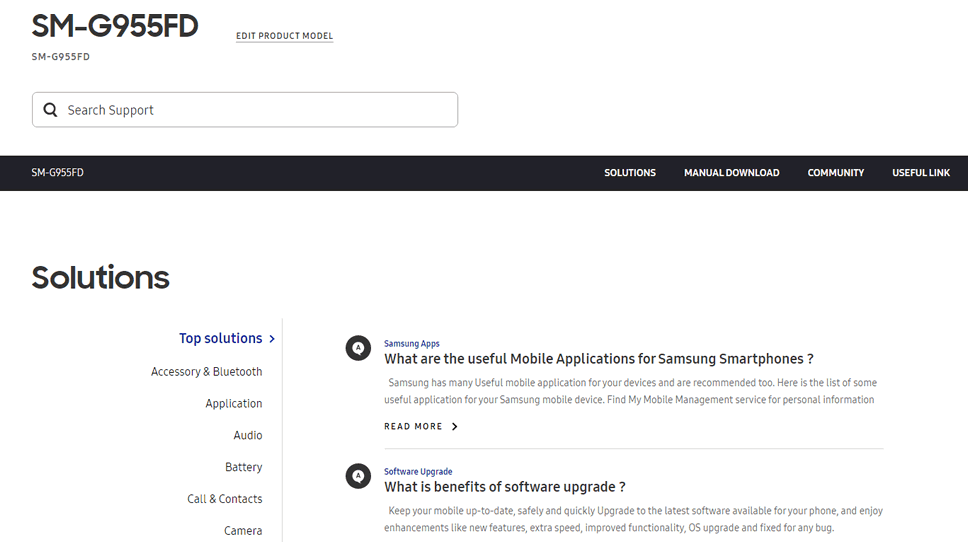This screenshot has width=968, height=555.
Task: Click the Software Upgrade tag link
Action: click(x=418, y=472)
